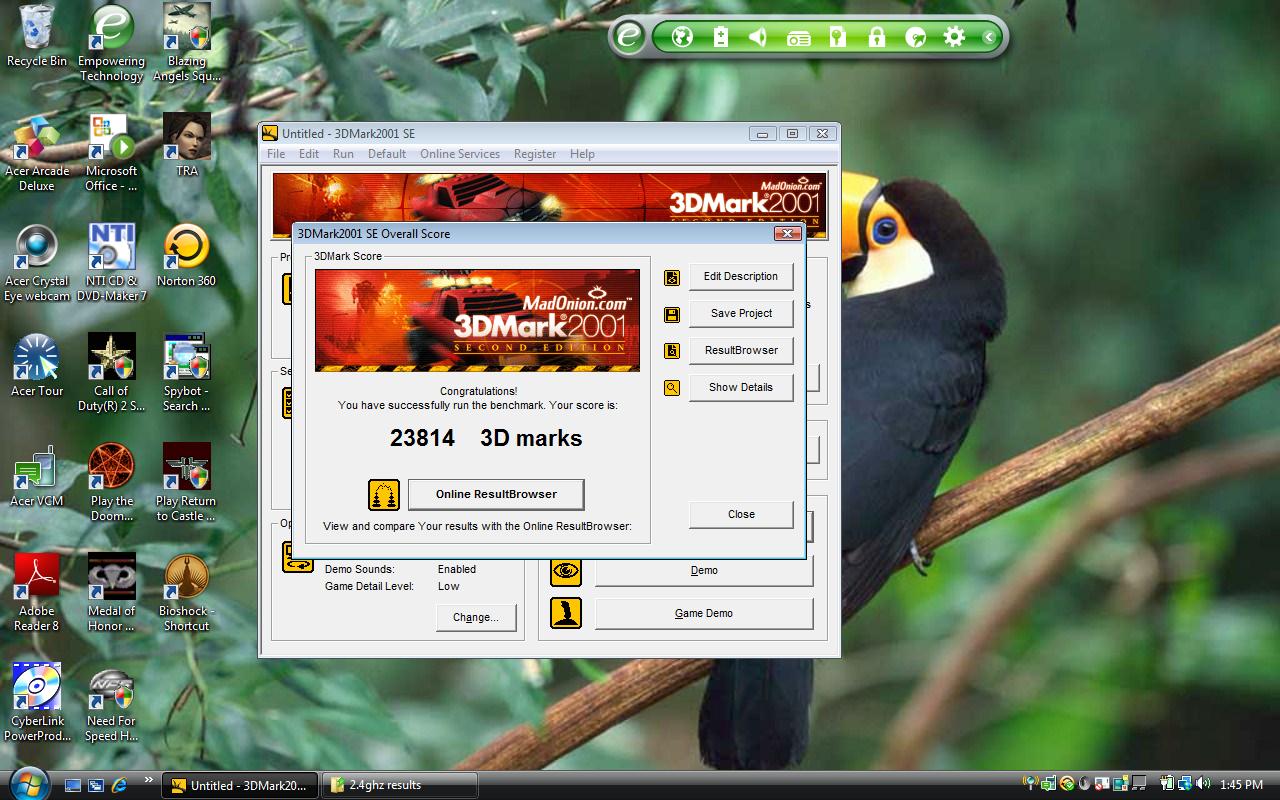
Task: Select the Recycle Bin desktop icon
Action: coord(37,36)
